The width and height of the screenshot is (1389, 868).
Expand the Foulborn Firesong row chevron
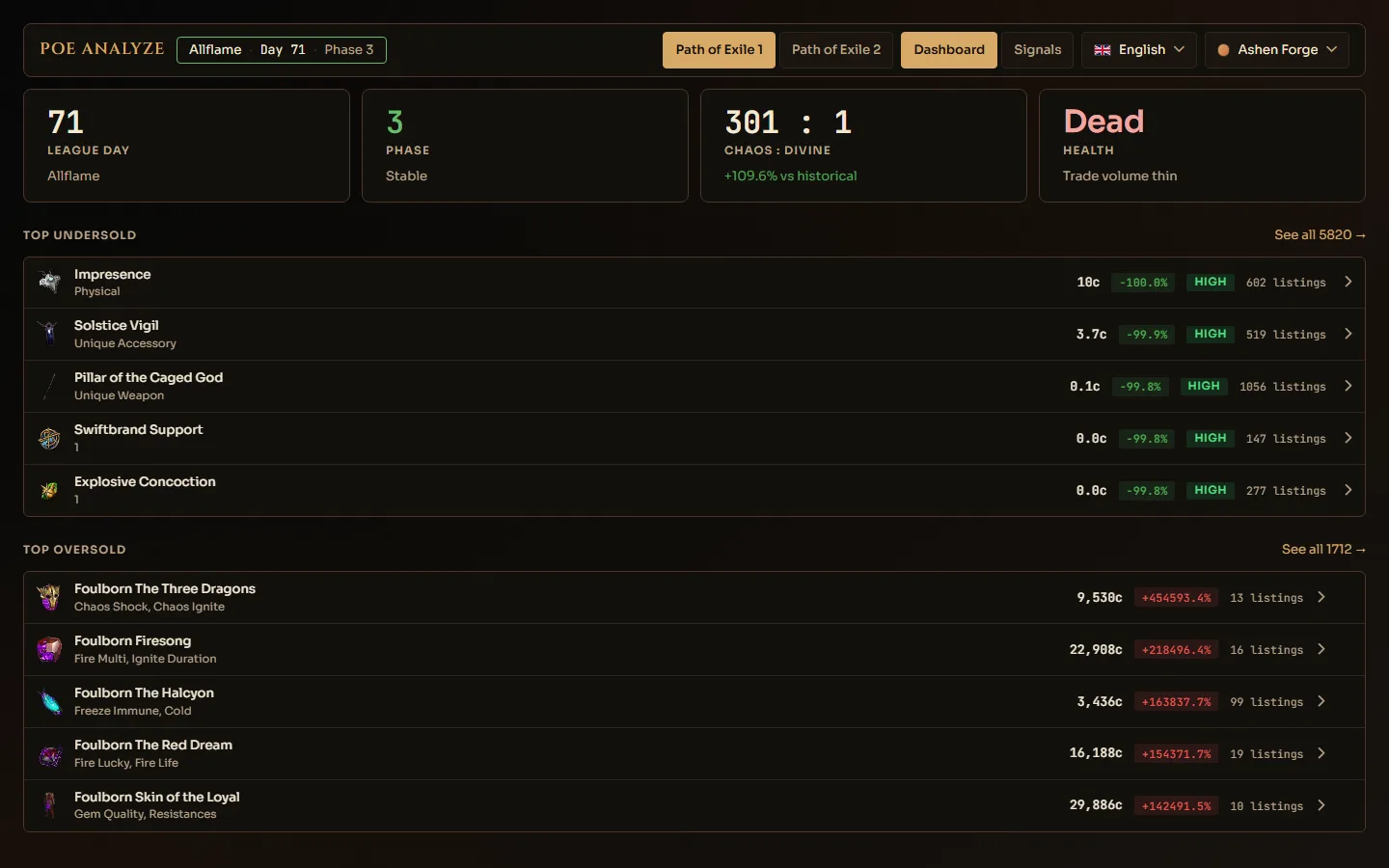coord(1321,649)
